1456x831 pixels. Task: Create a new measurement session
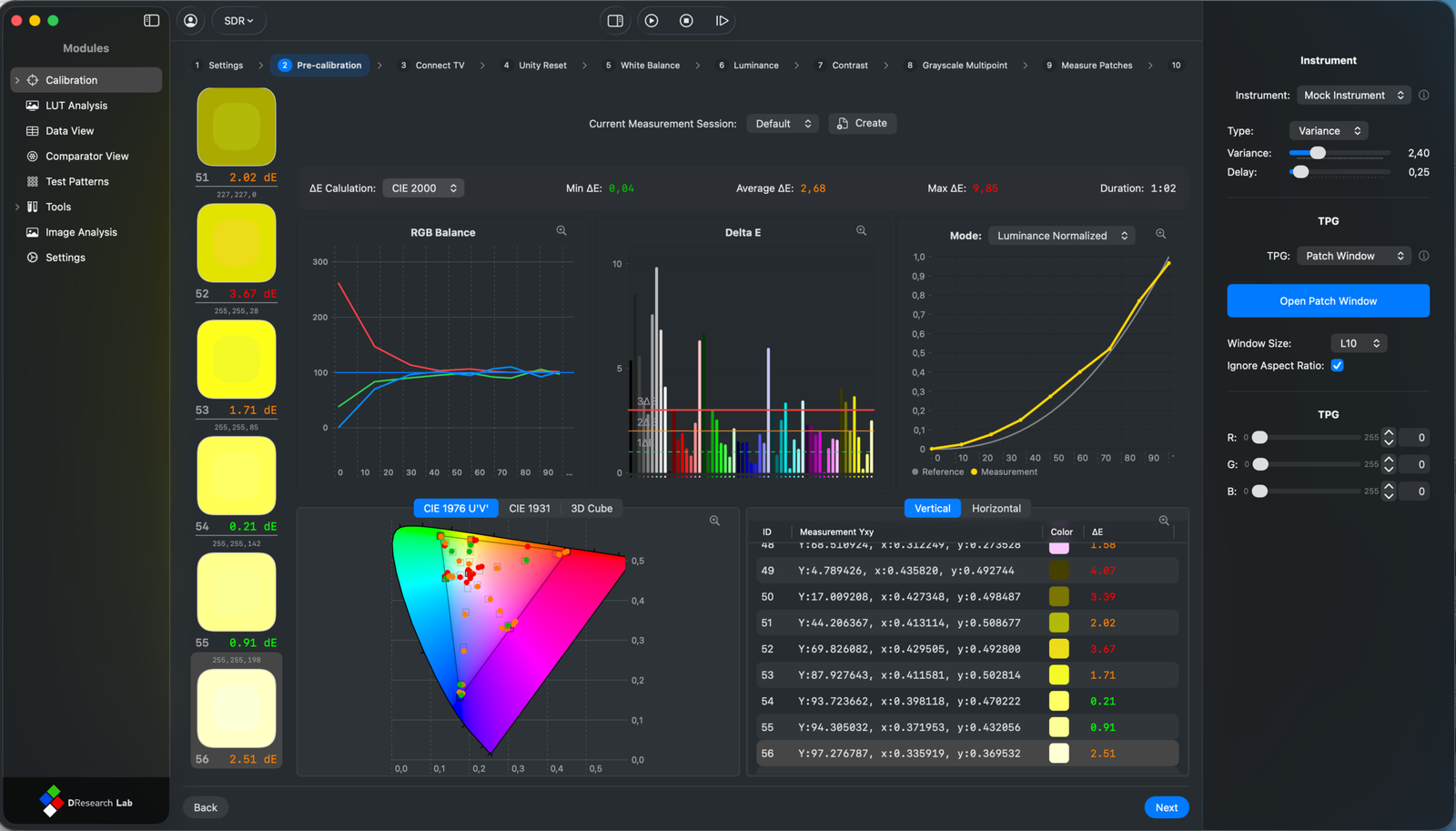[x=862, y=123]
